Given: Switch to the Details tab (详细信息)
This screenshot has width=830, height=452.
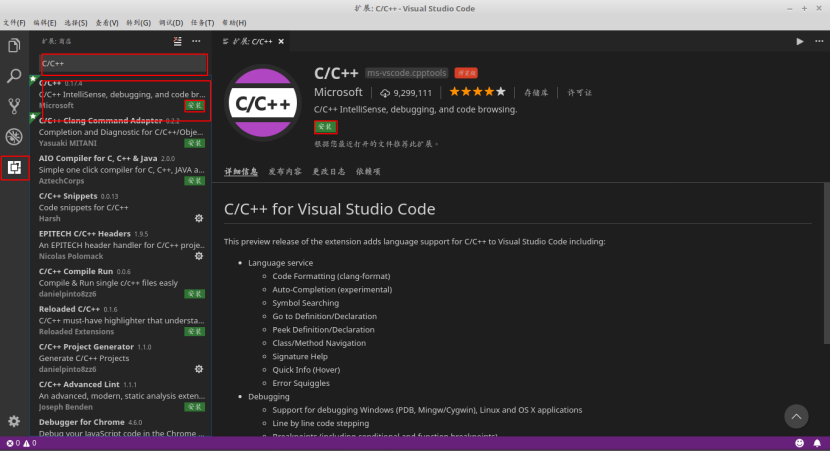Looking at the screenshot, I should tap(241, 171).
